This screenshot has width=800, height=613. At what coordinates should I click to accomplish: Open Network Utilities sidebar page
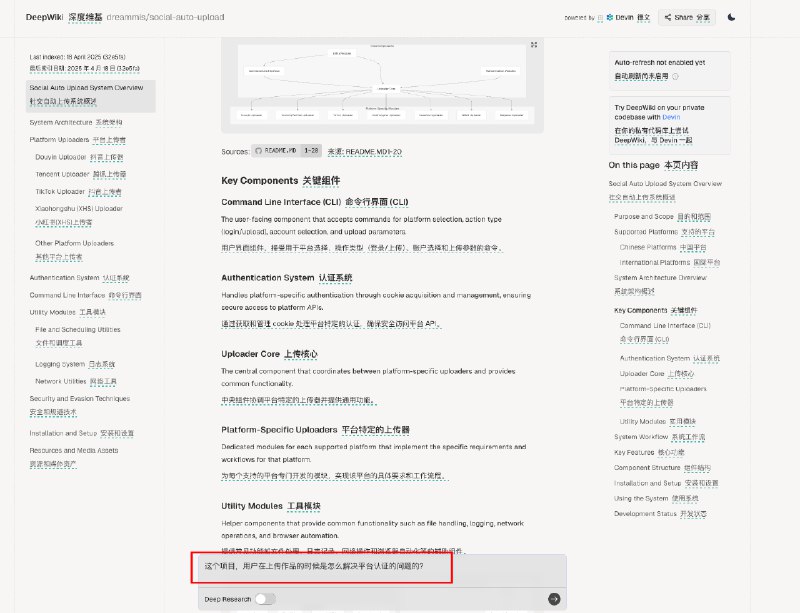pyautogui.click(x=76, y=382)
